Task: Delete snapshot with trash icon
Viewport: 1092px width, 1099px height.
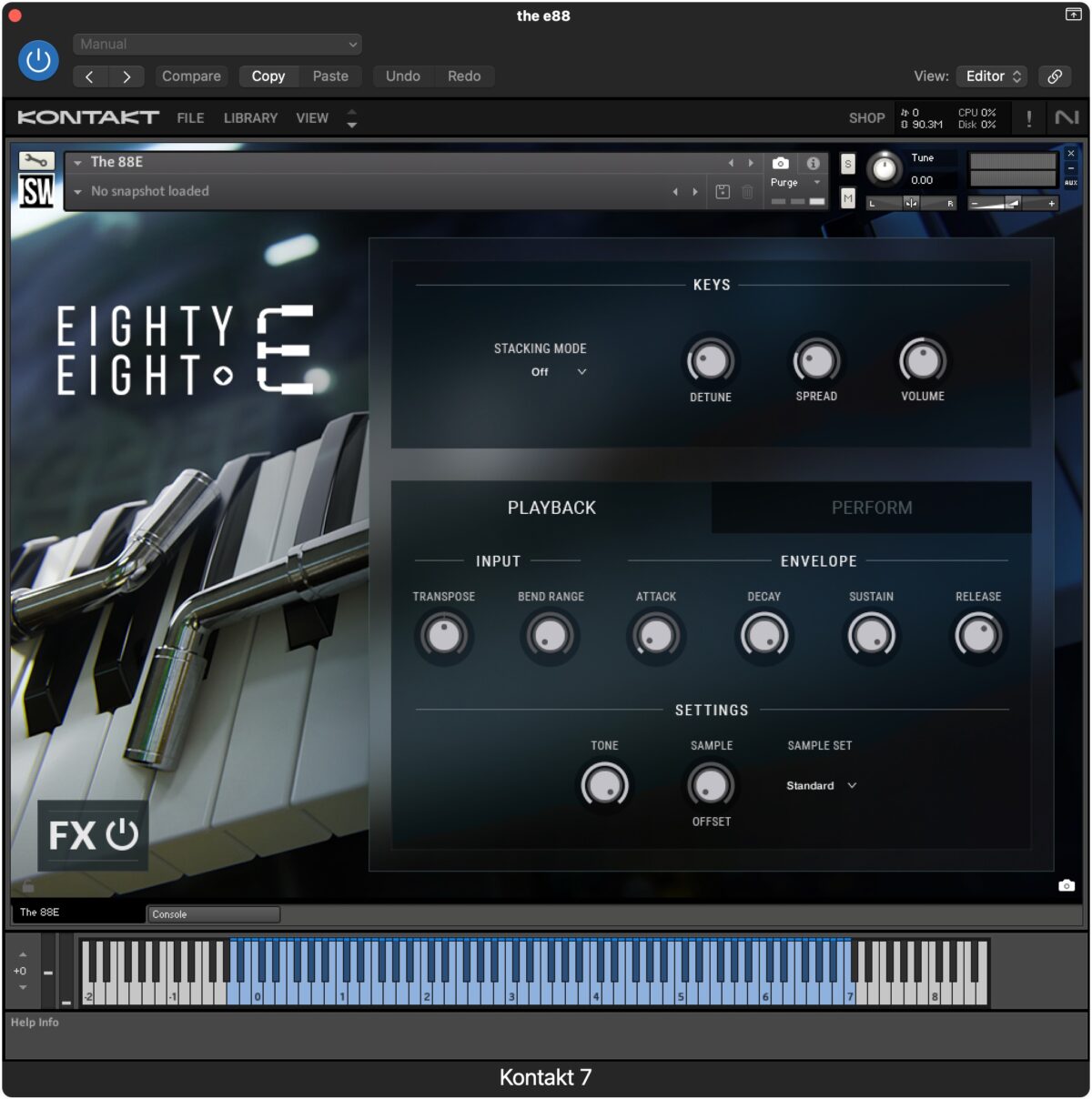Action: (747, 192)
